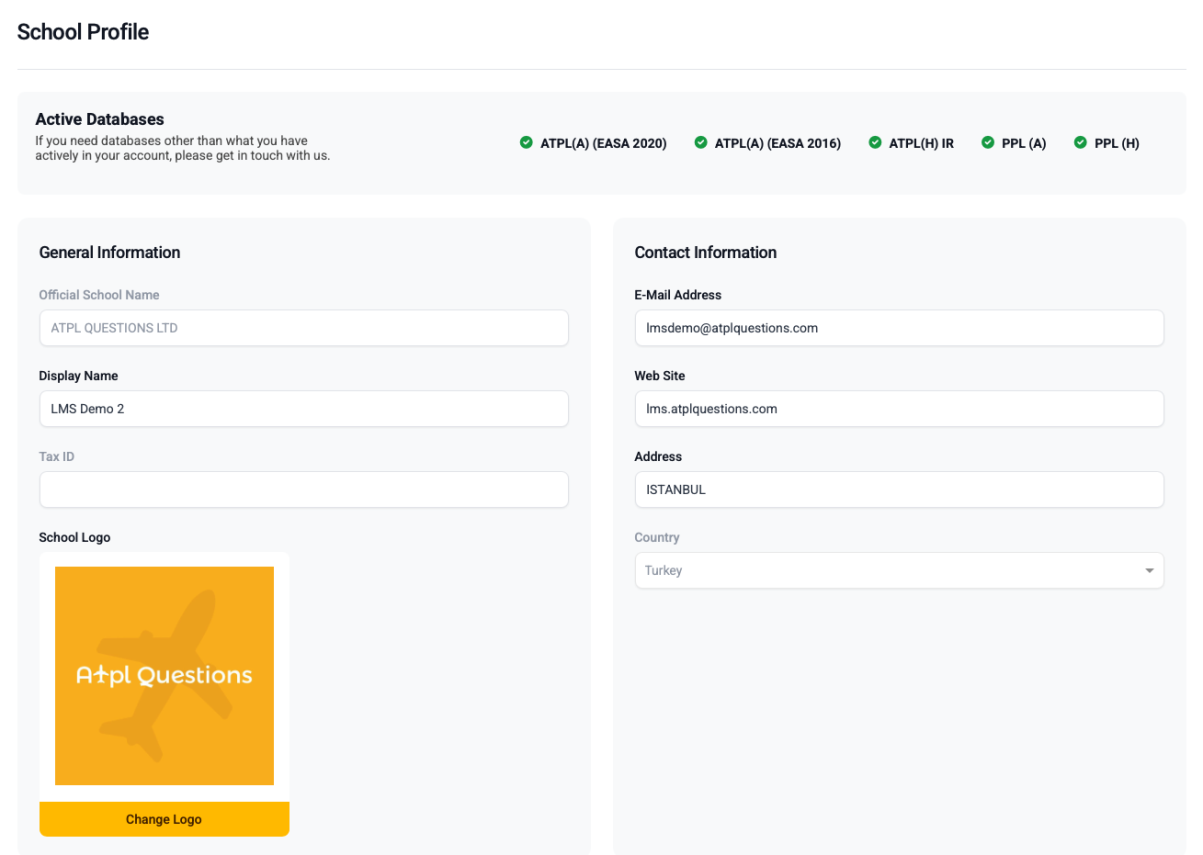Viewport: 1203px width, 855px height.
Task: Click the PPL (A) database label
Action: pos(1024,143)
